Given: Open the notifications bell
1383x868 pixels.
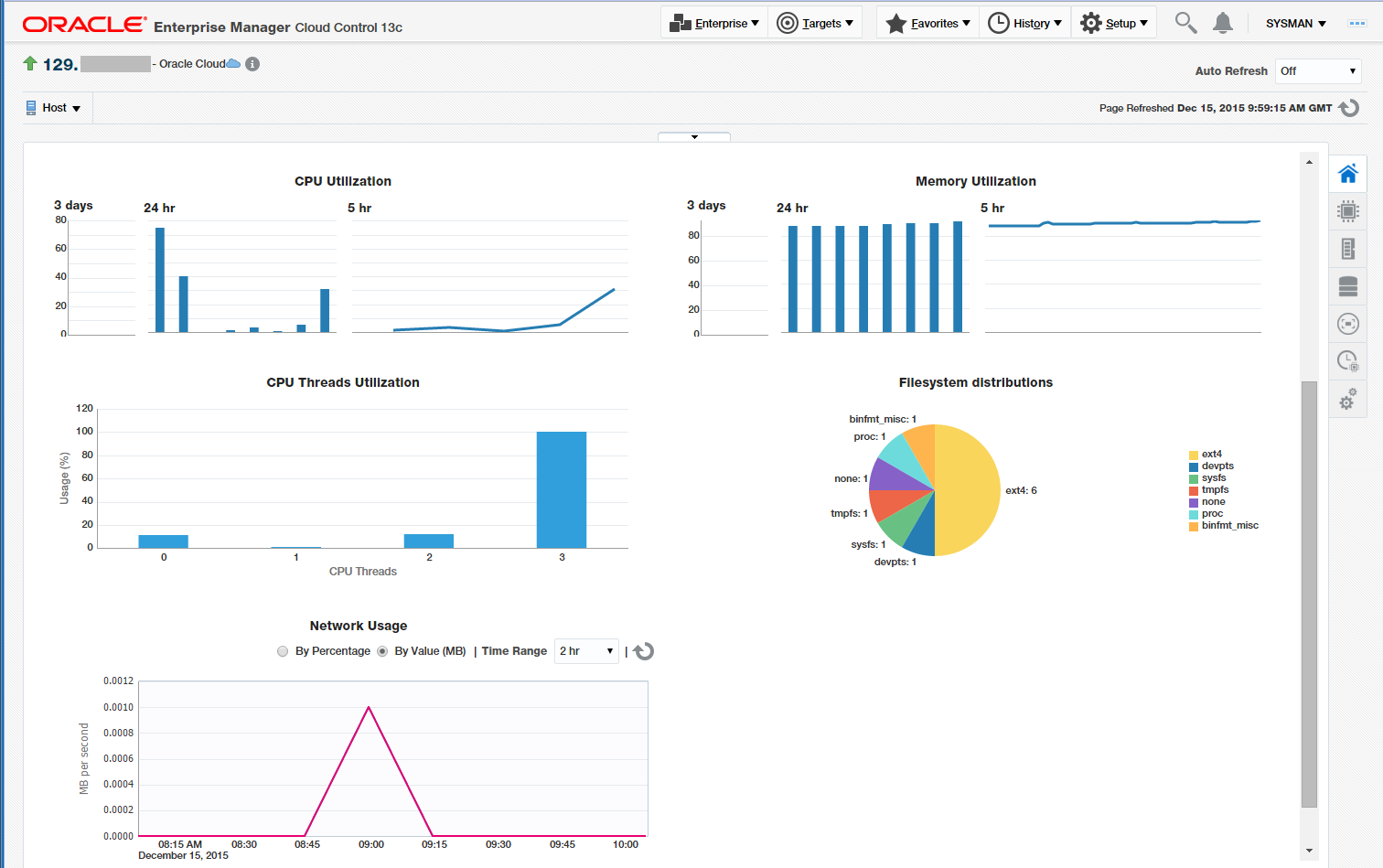Looking at the screenshot, I should (1223, 23).
